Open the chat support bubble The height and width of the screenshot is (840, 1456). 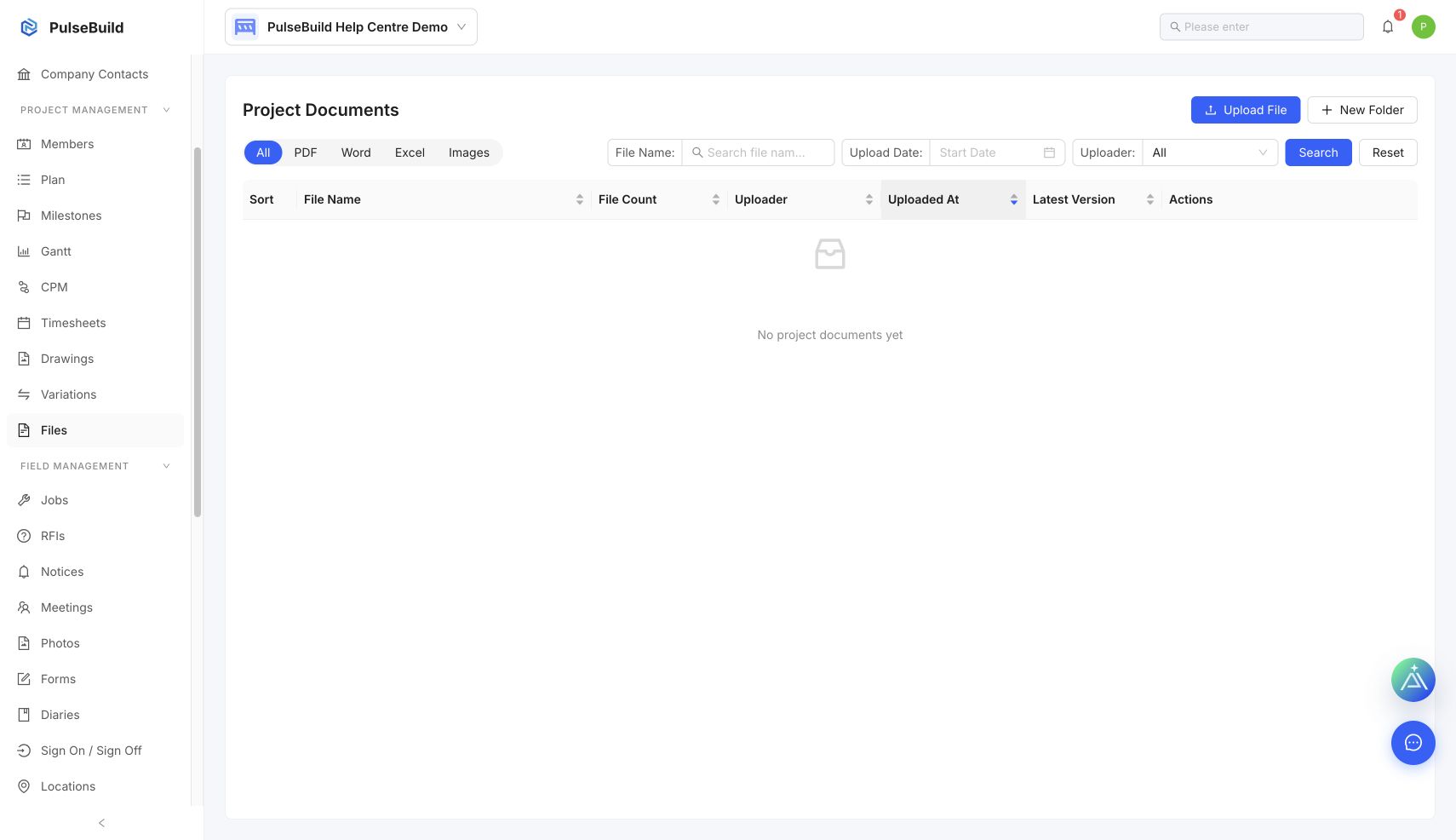[1413, 743]
